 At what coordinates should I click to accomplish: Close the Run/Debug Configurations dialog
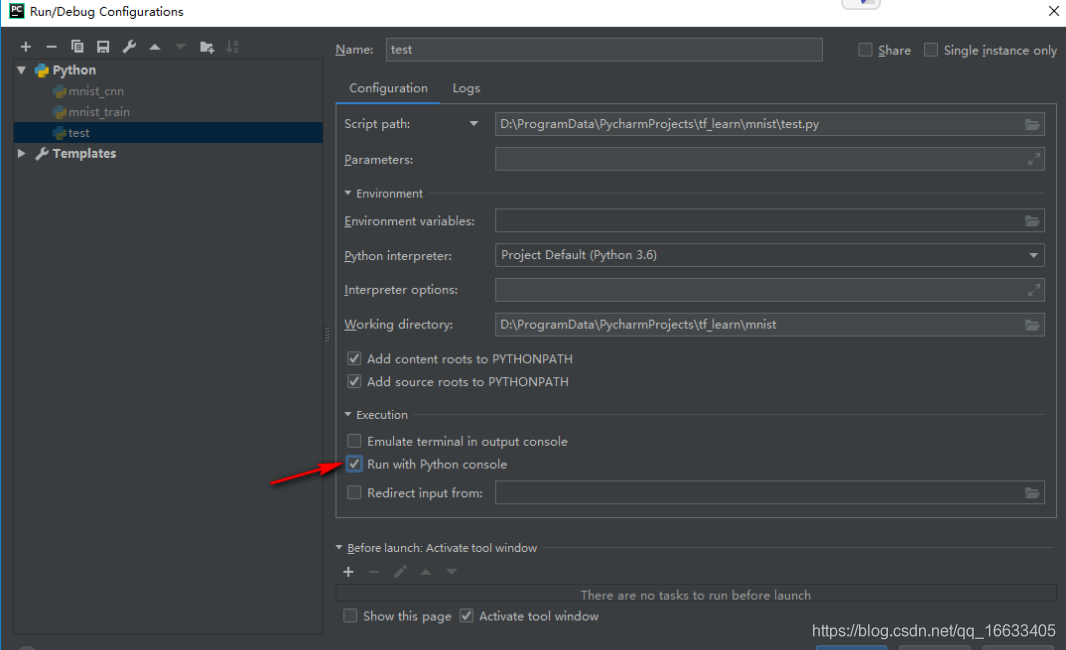tap(1054, 10)
